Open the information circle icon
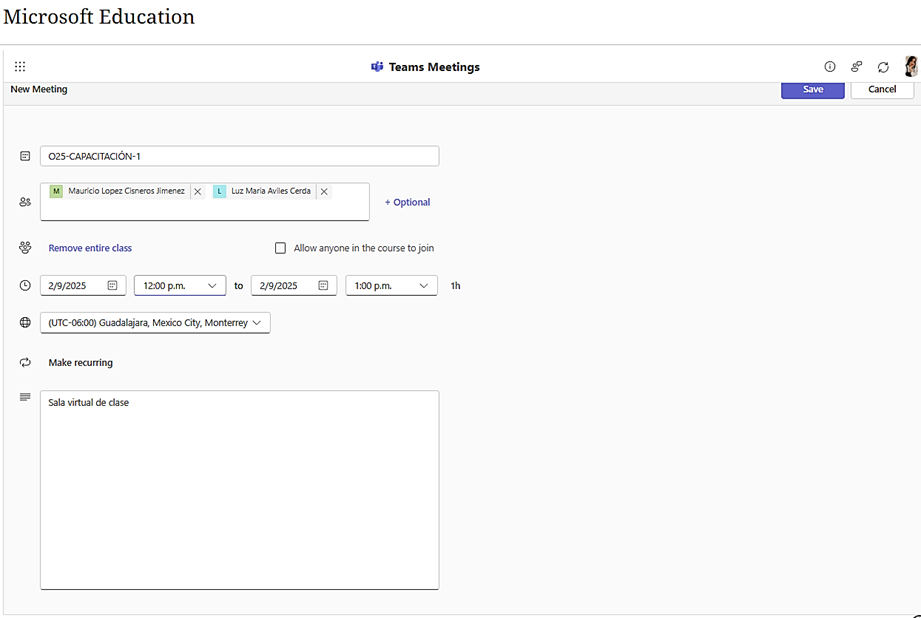This screenshot has width=921, height=618. pyautogui.click(x=829, y=66)
